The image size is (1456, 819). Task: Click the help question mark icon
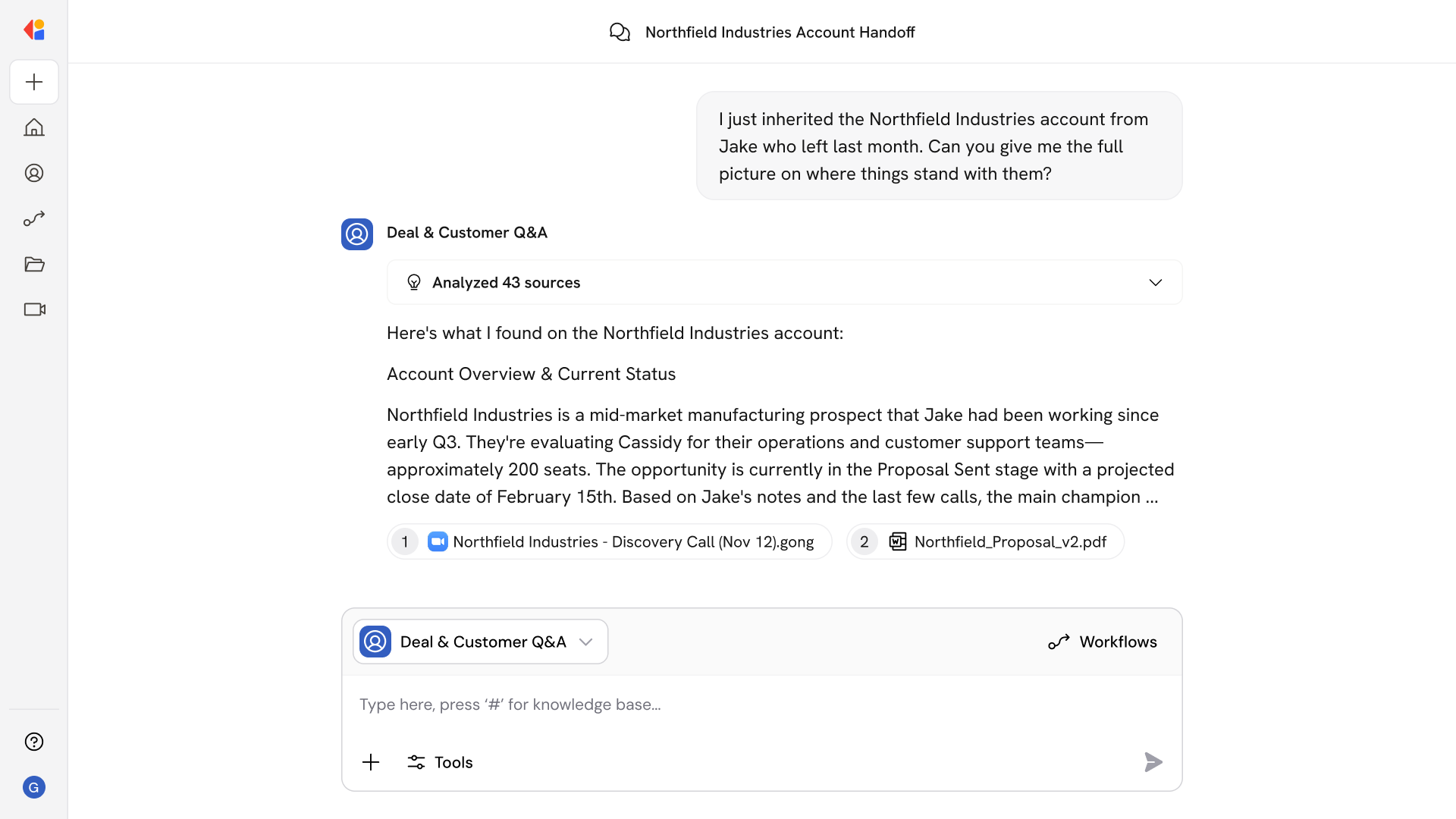point(34,742)
